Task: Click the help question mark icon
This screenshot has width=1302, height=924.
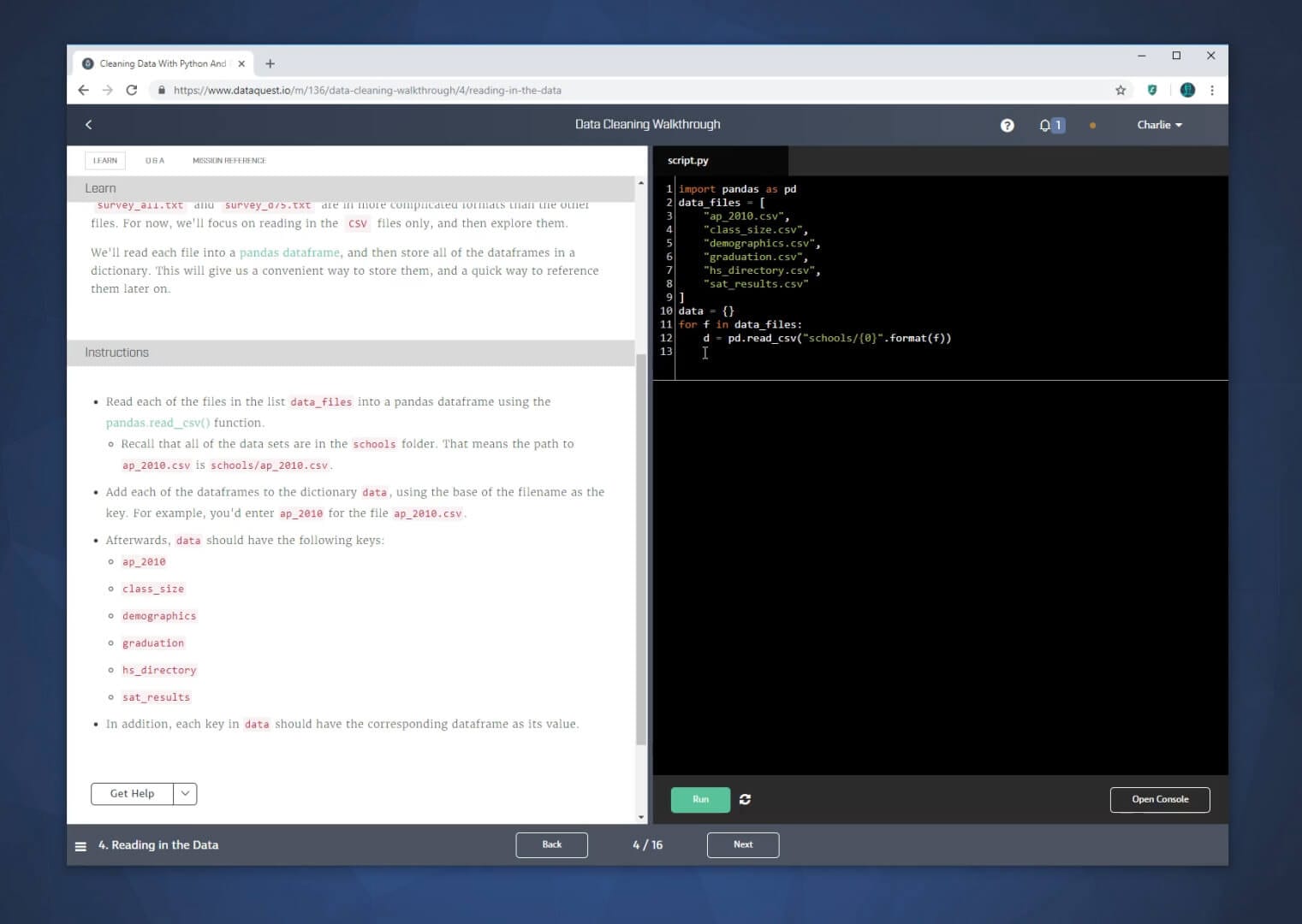Action: point(1007,126)
